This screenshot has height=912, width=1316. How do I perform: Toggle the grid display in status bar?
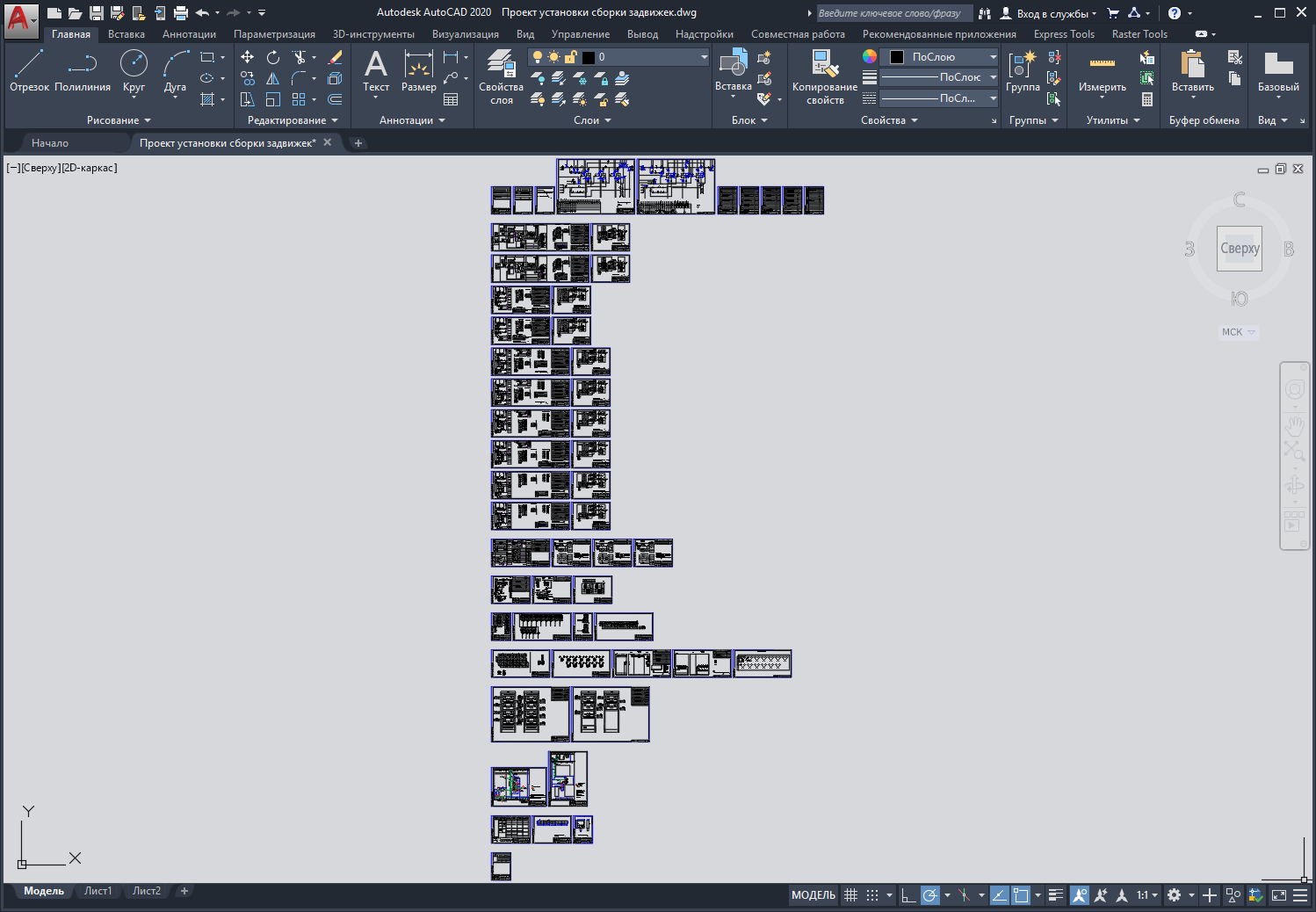coord(850,895)
